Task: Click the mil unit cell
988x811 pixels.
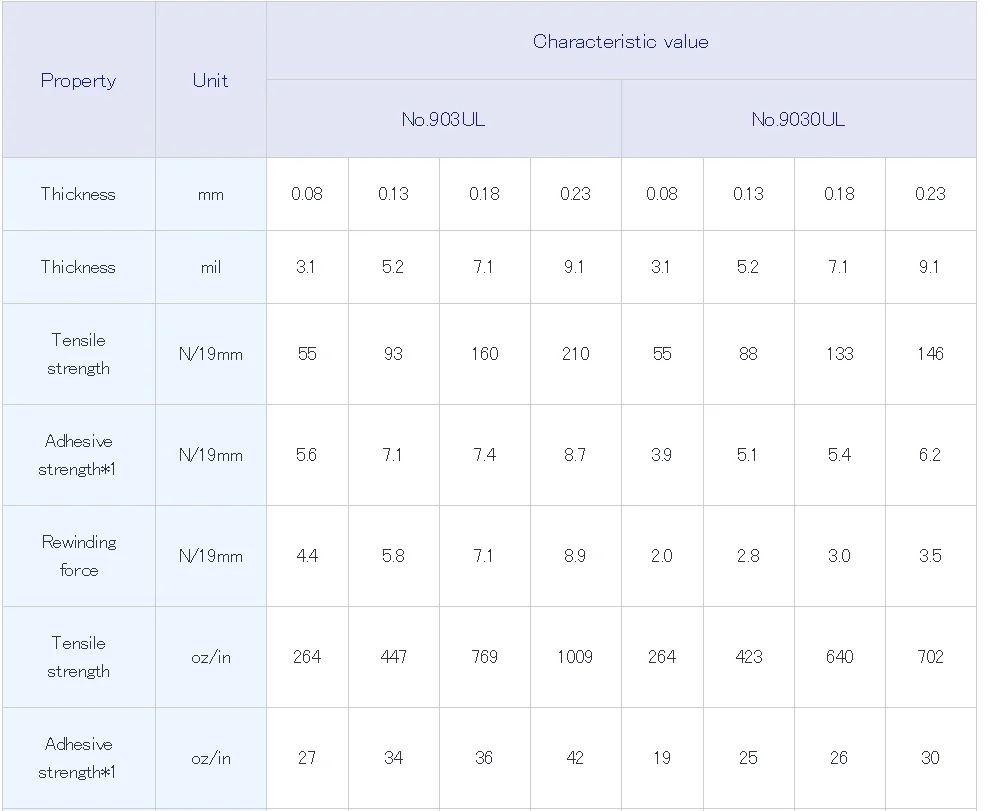Action: coord(210,267)
